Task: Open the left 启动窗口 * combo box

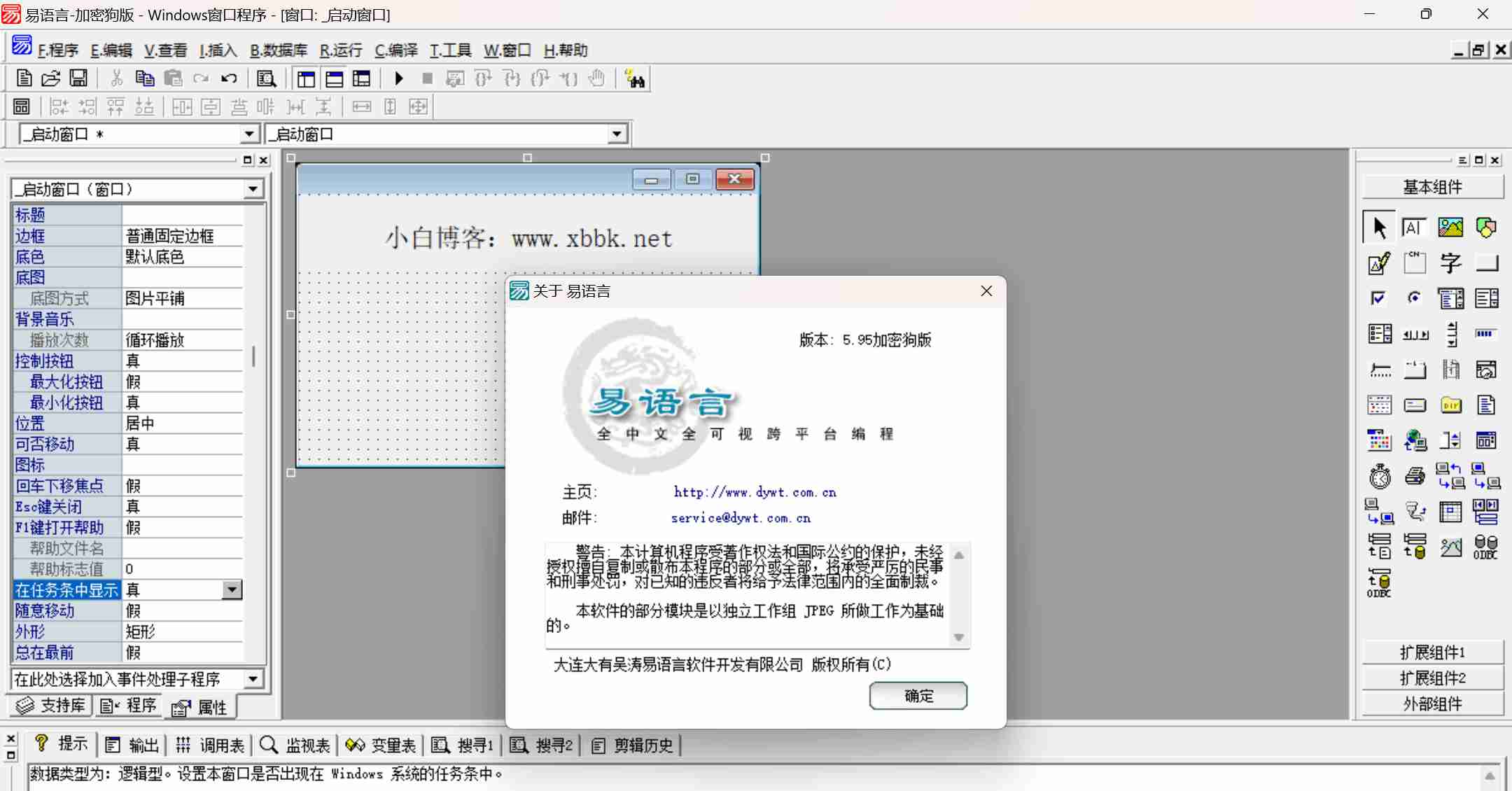Action: point(249,134)
